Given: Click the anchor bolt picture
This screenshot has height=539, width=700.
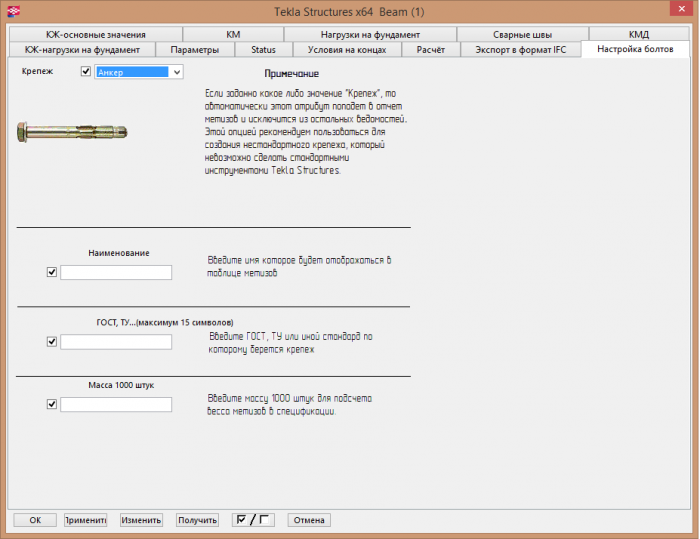Looking at the screenshot, I should (72, 132).
